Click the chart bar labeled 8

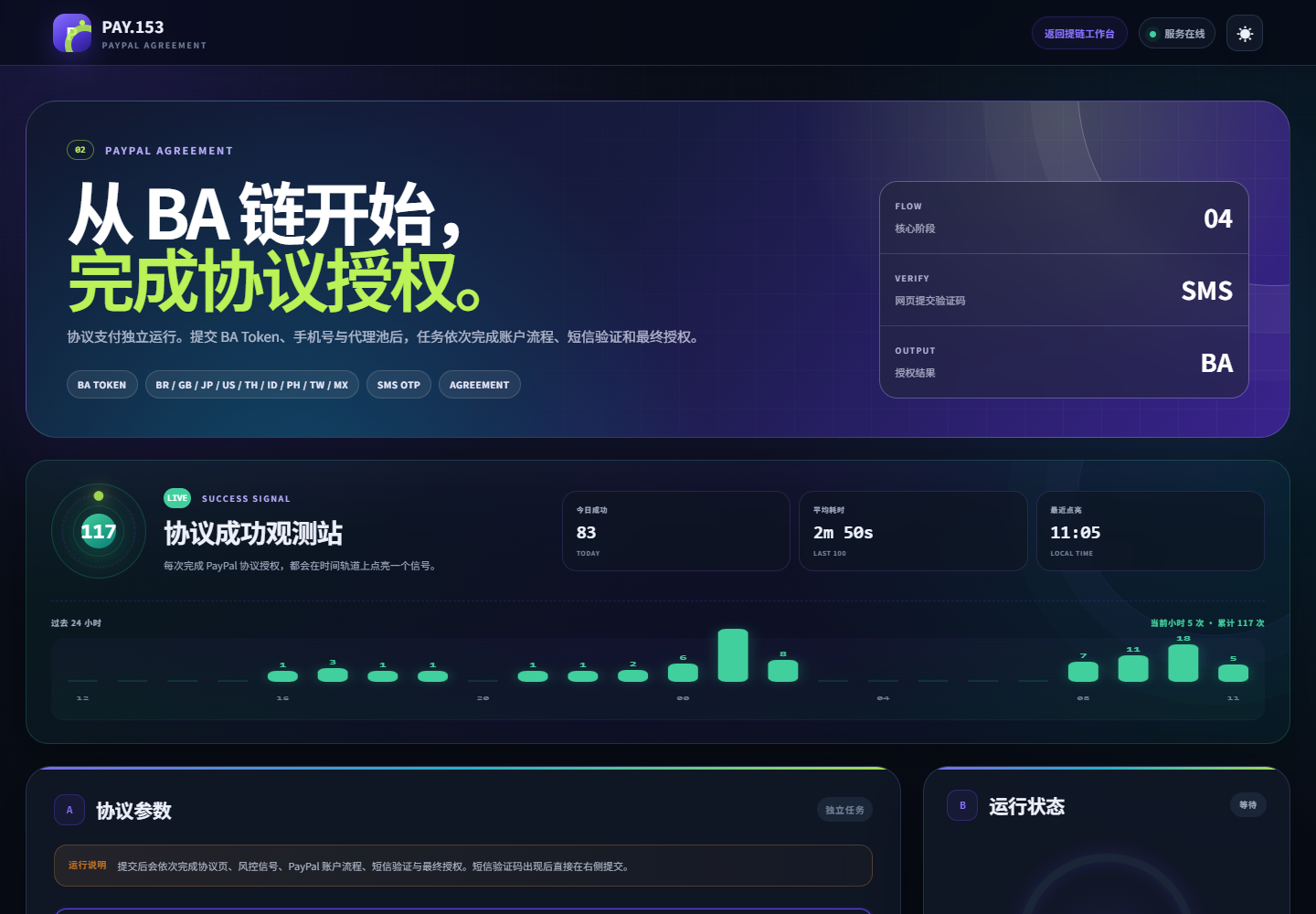pyautogui.click(x=783, y=671)
